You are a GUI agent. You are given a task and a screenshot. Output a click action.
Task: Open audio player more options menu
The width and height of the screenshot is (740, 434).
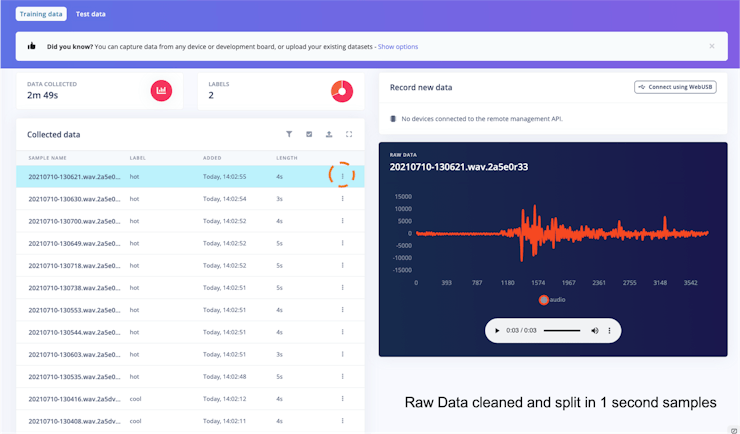(x=611, y=330)
